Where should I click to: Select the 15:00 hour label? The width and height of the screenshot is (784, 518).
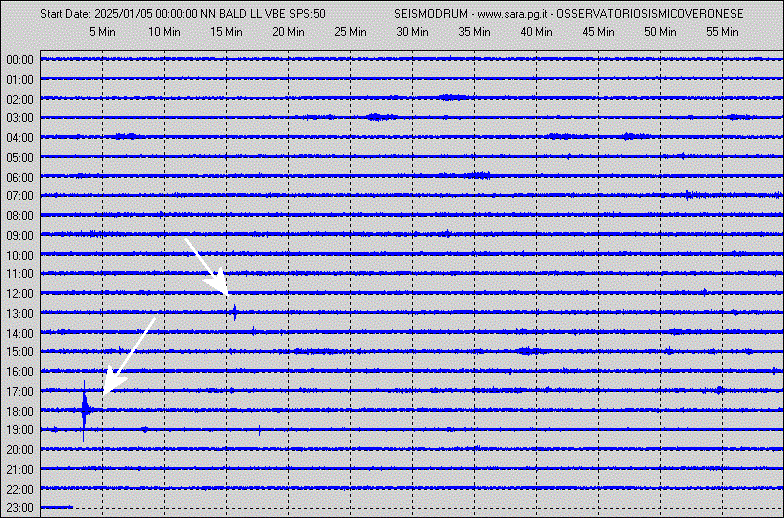click(20, 352)
